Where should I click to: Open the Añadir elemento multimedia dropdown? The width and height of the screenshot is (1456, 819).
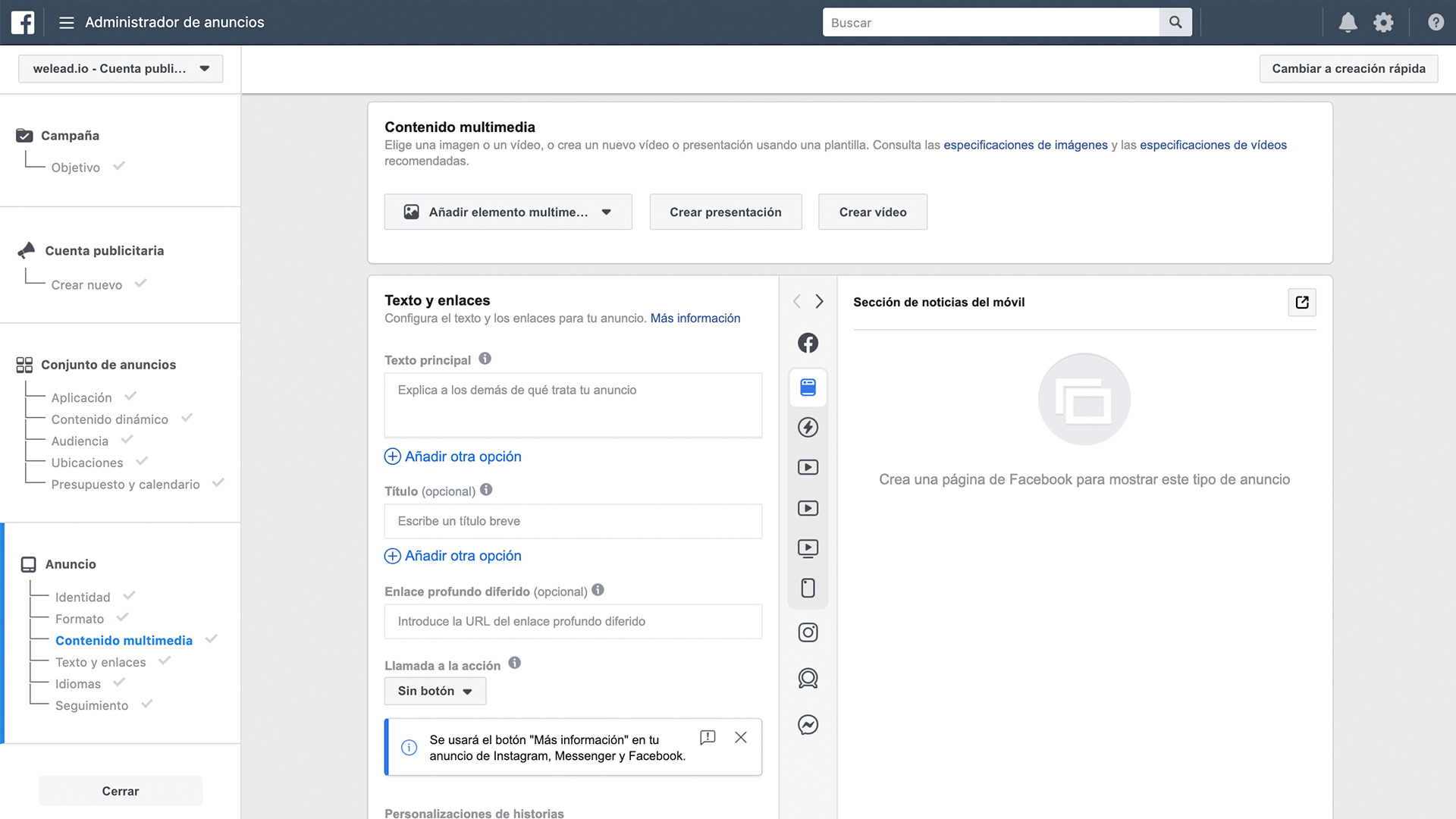click(508, 212)
